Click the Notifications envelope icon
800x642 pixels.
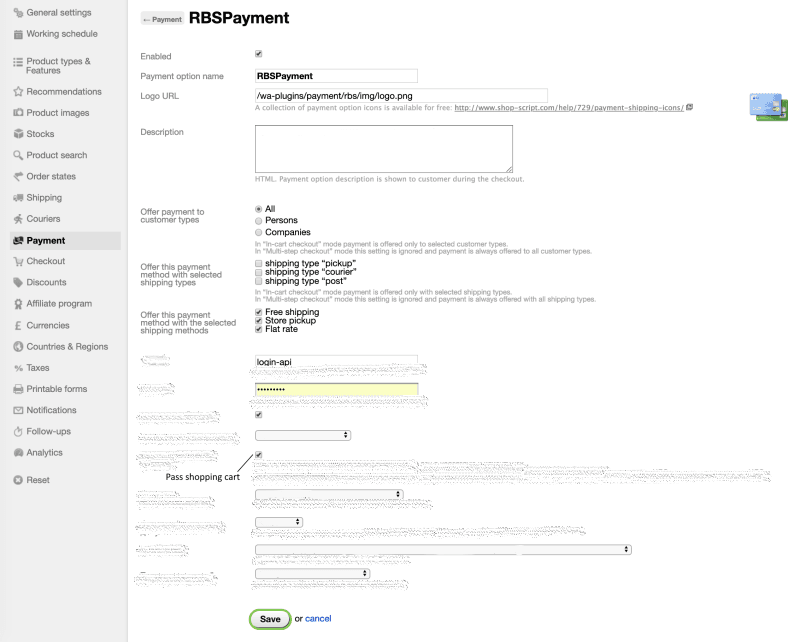click(x=18, y=411)
